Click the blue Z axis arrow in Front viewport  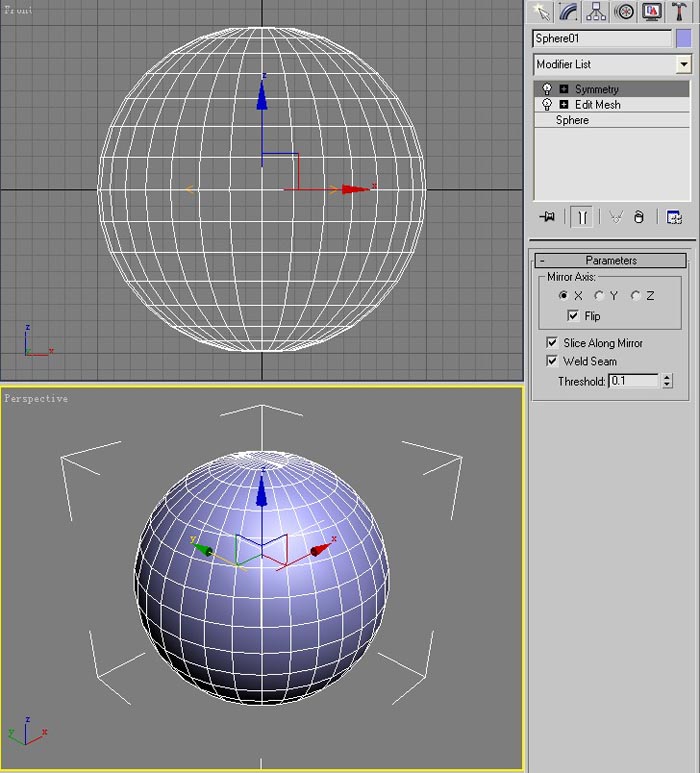262,95
